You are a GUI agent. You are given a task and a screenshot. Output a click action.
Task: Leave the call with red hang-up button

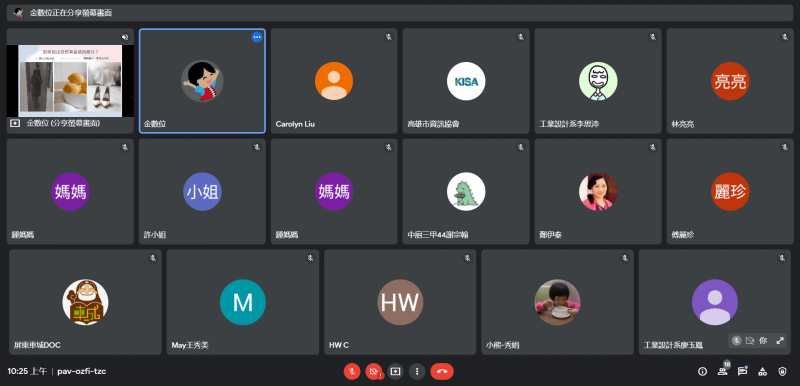tap(442, 371)
